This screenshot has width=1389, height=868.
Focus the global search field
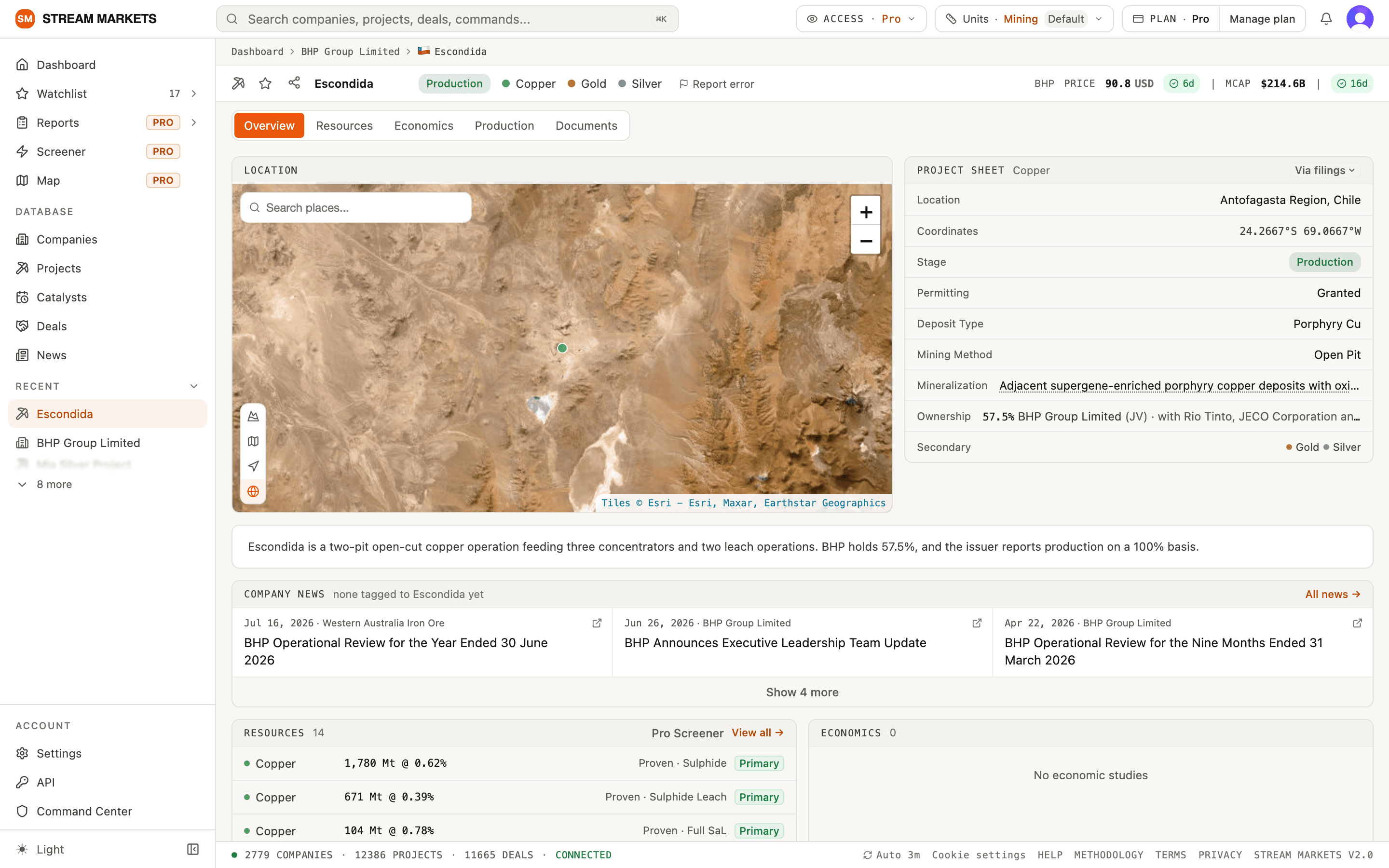(447, 19)
